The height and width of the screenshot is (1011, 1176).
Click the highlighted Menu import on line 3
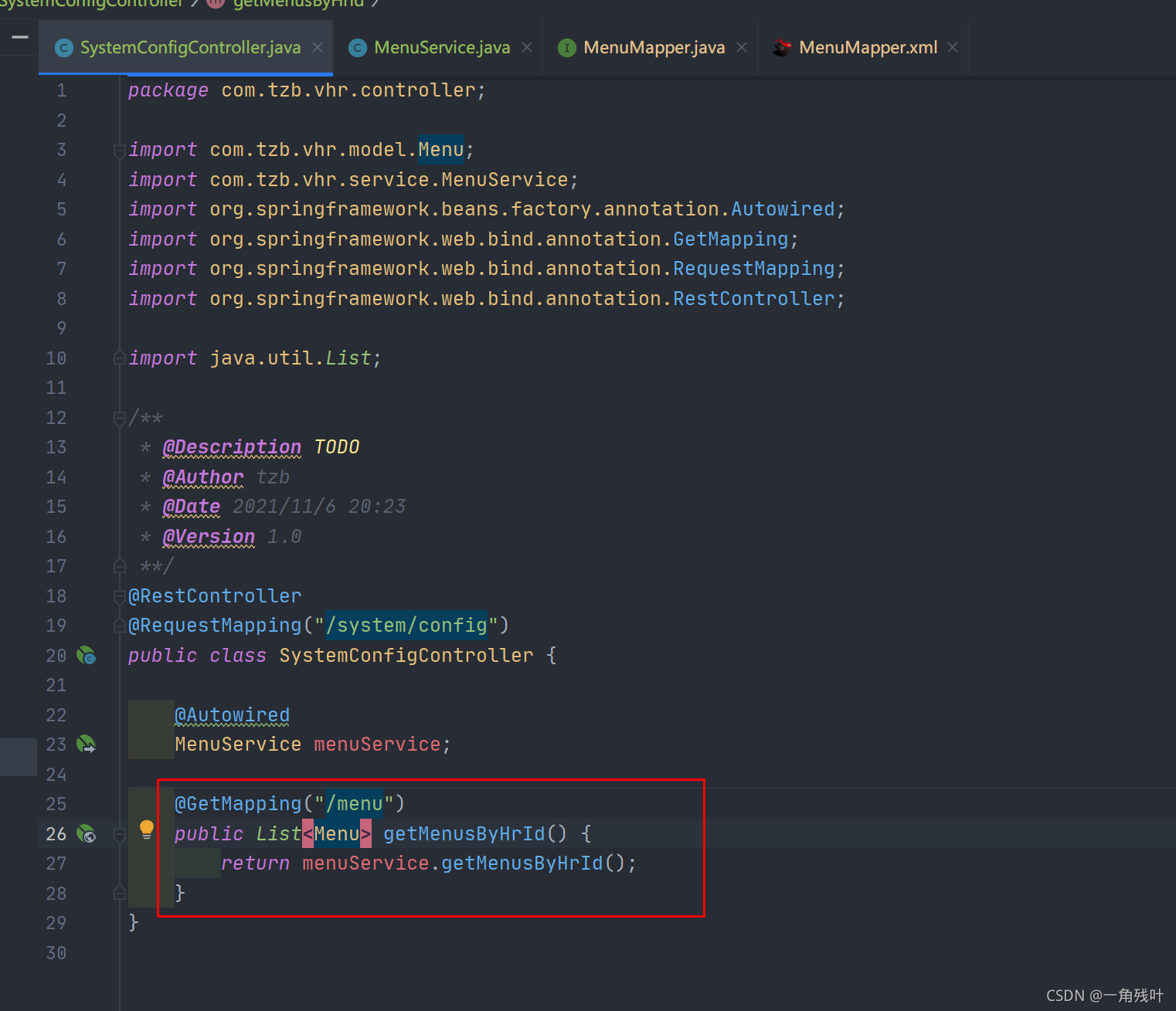441,150
